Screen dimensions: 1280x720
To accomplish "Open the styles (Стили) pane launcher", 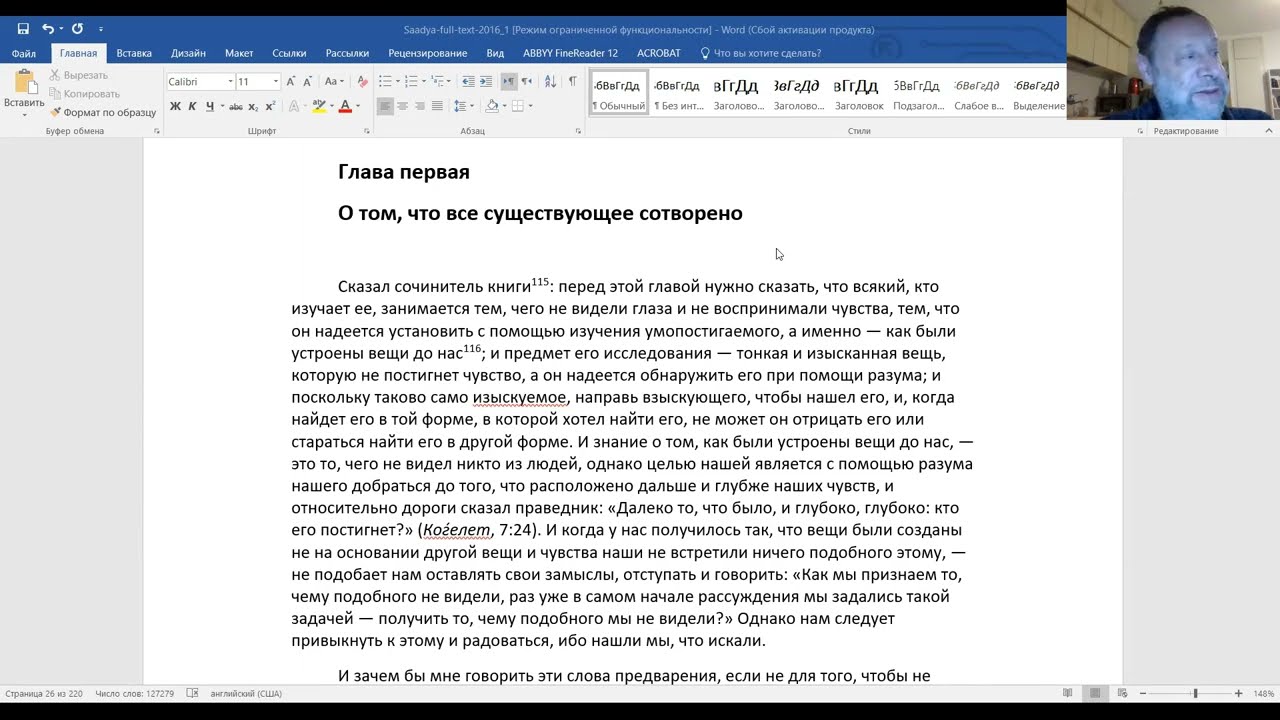I will click(1140, 131).
